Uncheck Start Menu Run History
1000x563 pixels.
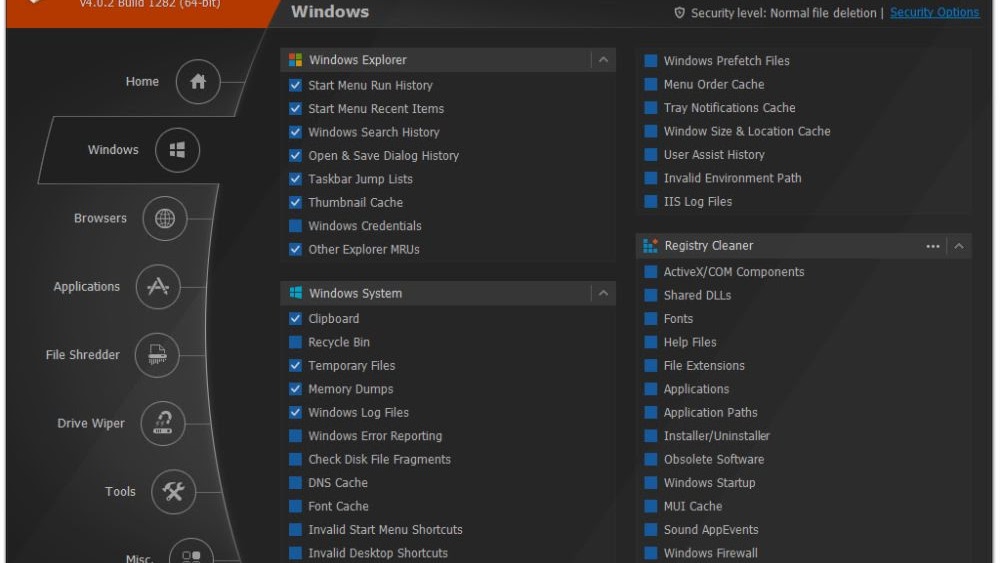point(295,85)
